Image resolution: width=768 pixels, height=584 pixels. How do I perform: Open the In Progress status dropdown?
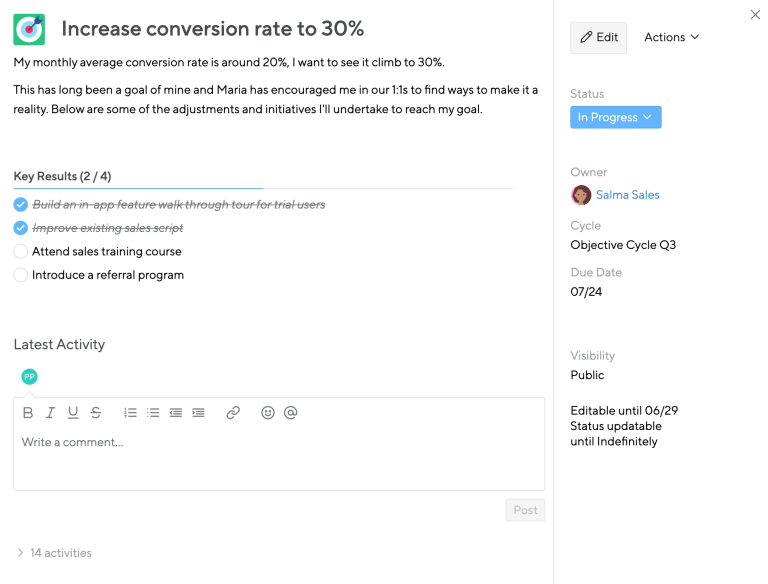[x=616, y=117]
